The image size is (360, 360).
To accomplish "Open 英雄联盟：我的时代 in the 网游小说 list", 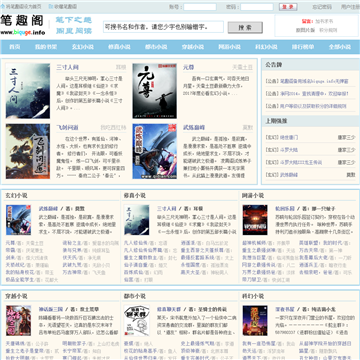I will coord(320,243).
